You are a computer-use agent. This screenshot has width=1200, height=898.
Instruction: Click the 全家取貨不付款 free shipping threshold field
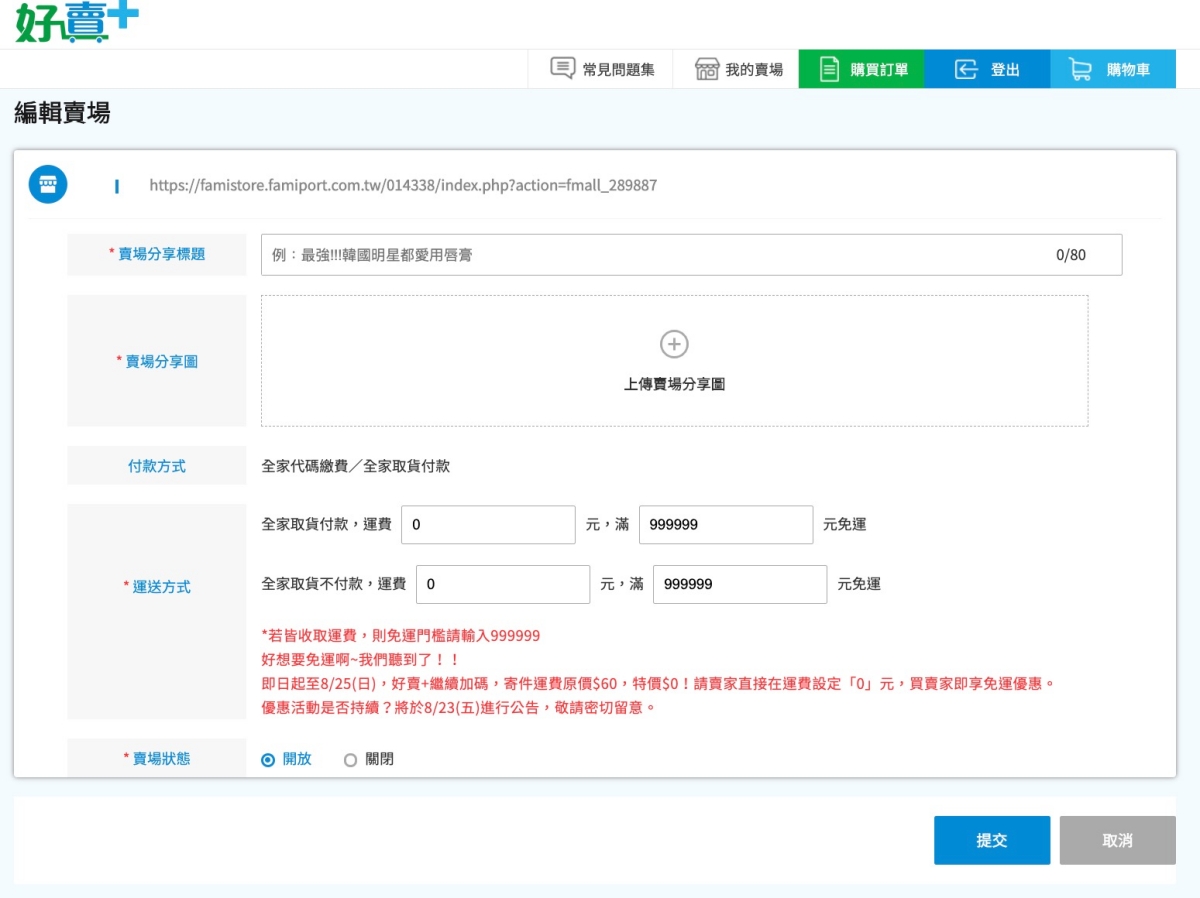(739, 585)
